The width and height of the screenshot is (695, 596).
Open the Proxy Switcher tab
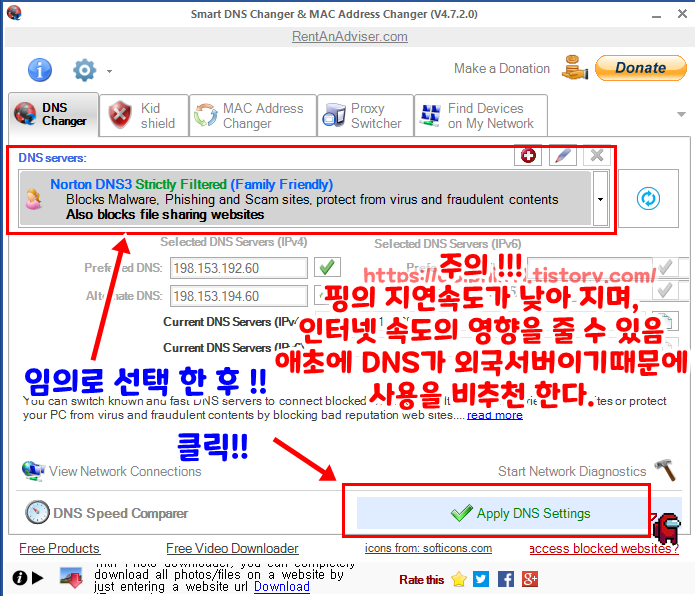[365, 115]
